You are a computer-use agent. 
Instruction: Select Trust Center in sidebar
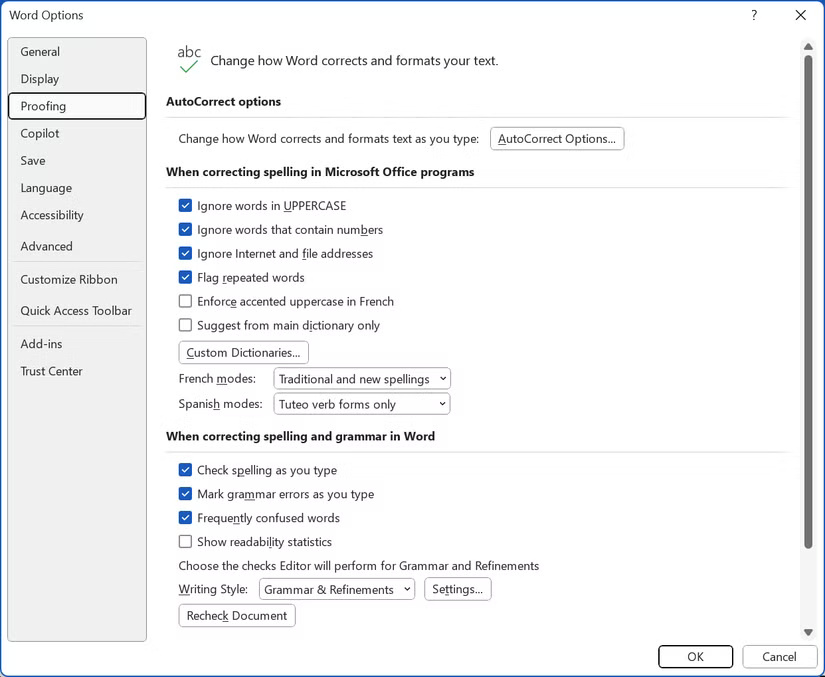[x=51, y=371]
